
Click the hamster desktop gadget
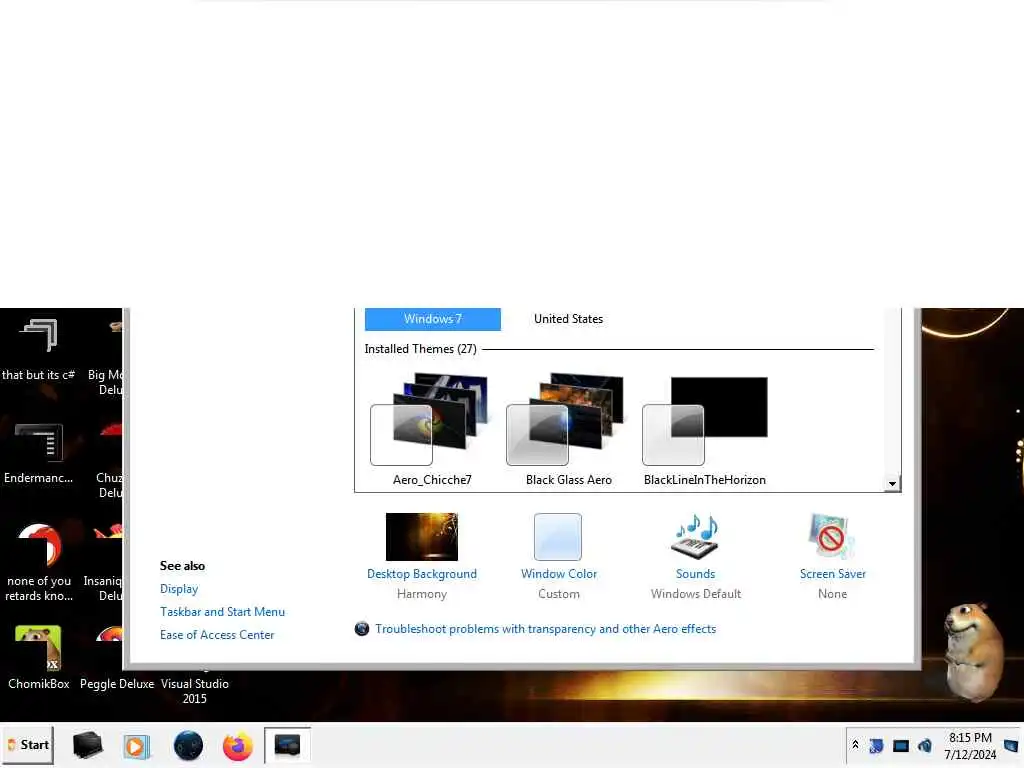tap(974, 652)
